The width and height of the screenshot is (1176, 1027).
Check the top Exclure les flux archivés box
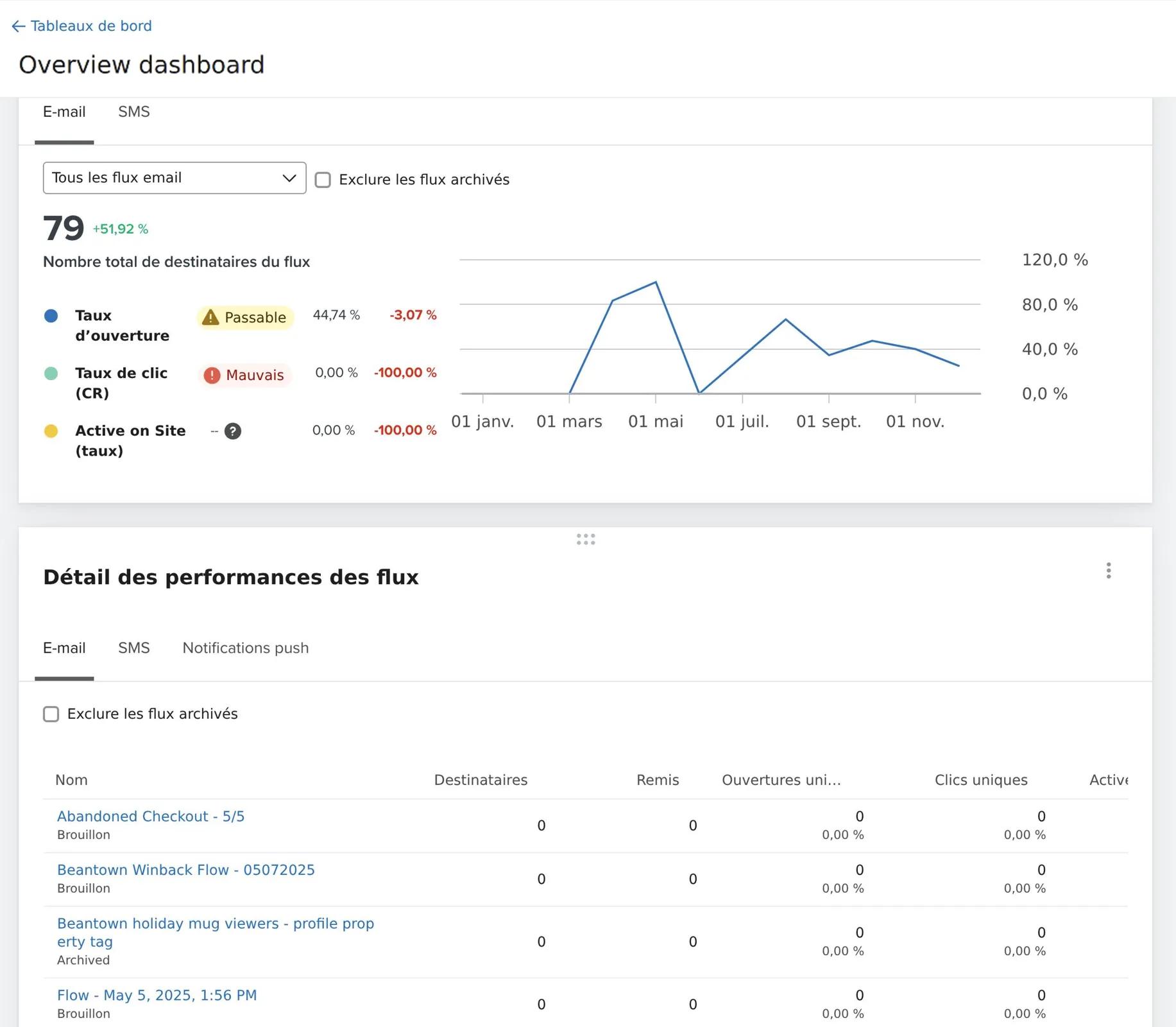coord(323,180)
